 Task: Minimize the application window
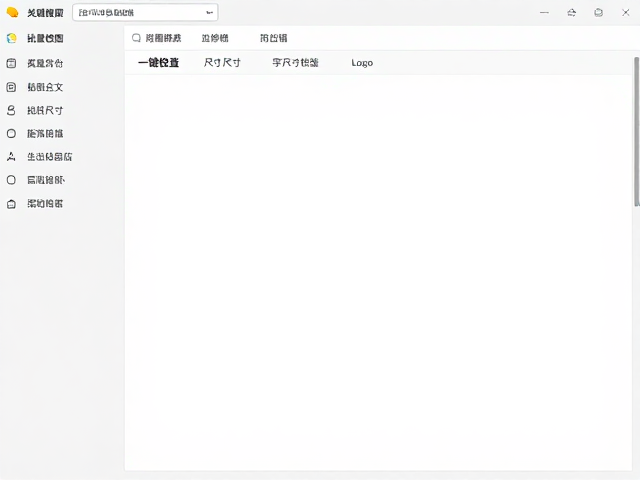pyautogui.click(x=544, y=13)
